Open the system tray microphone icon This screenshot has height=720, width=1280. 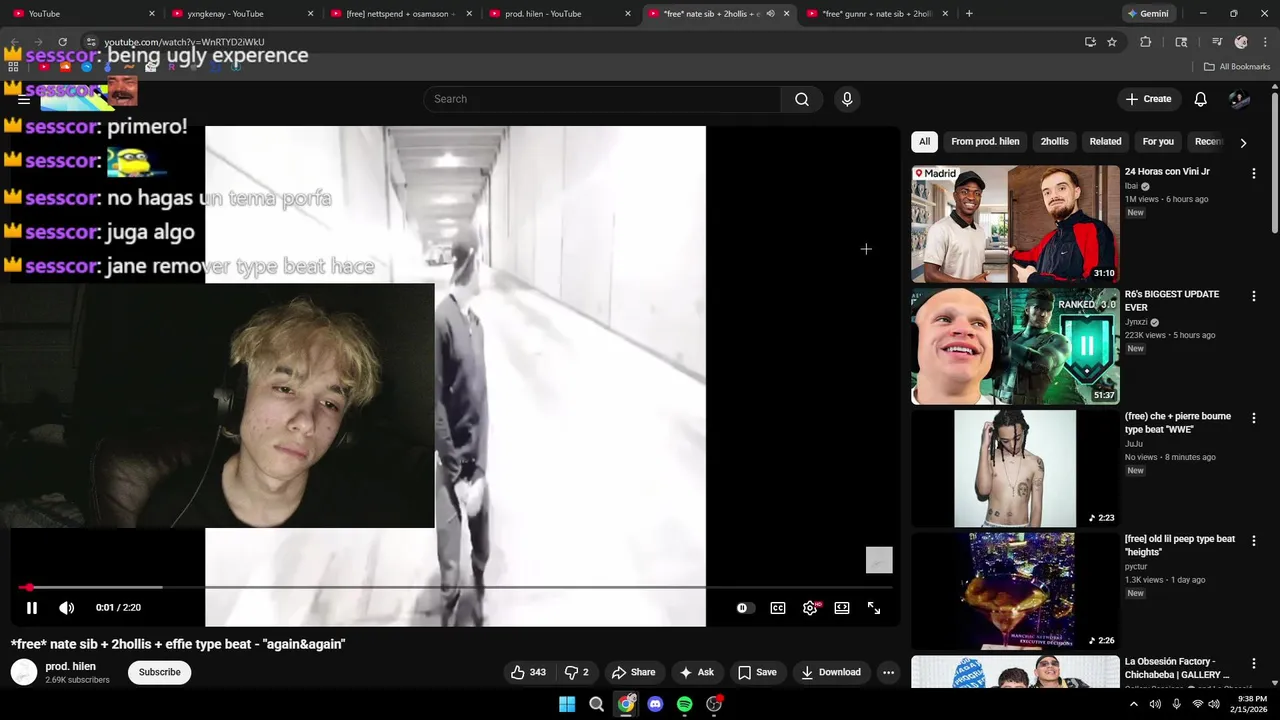click(1177, 704)
